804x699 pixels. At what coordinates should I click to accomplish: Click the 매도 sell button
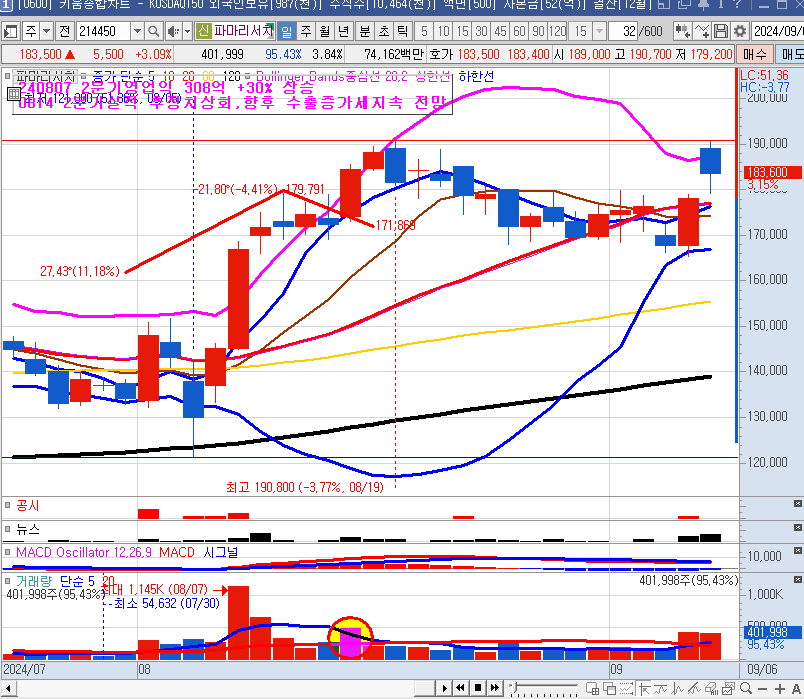coord(790,54)
